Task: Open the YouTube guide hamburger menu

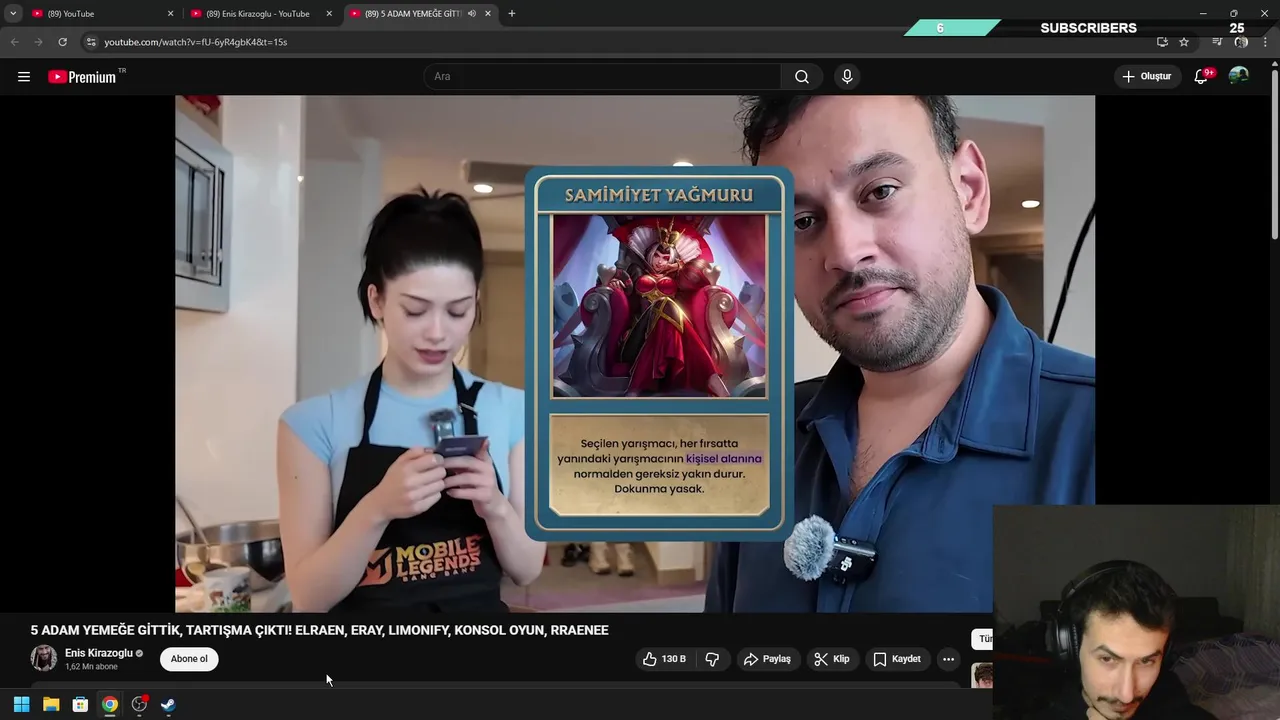Action: [24, 77]
